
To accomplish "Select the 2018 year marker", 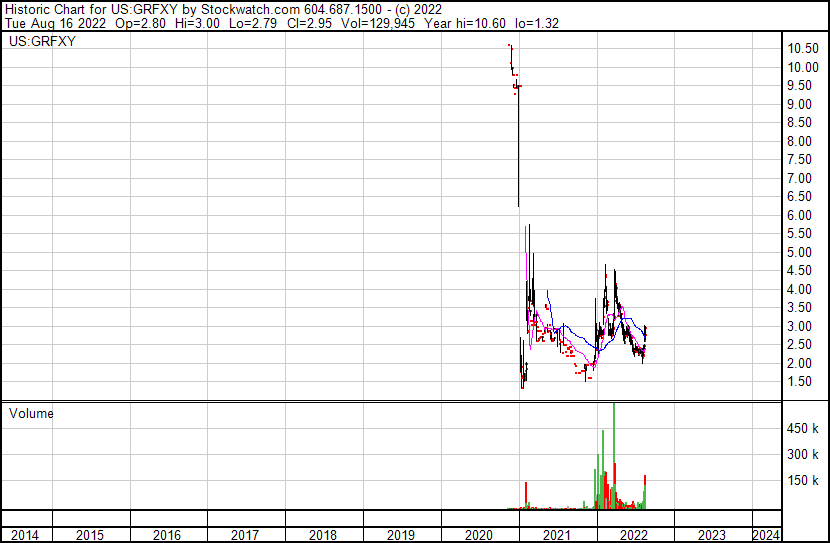I will coord(323,535).
